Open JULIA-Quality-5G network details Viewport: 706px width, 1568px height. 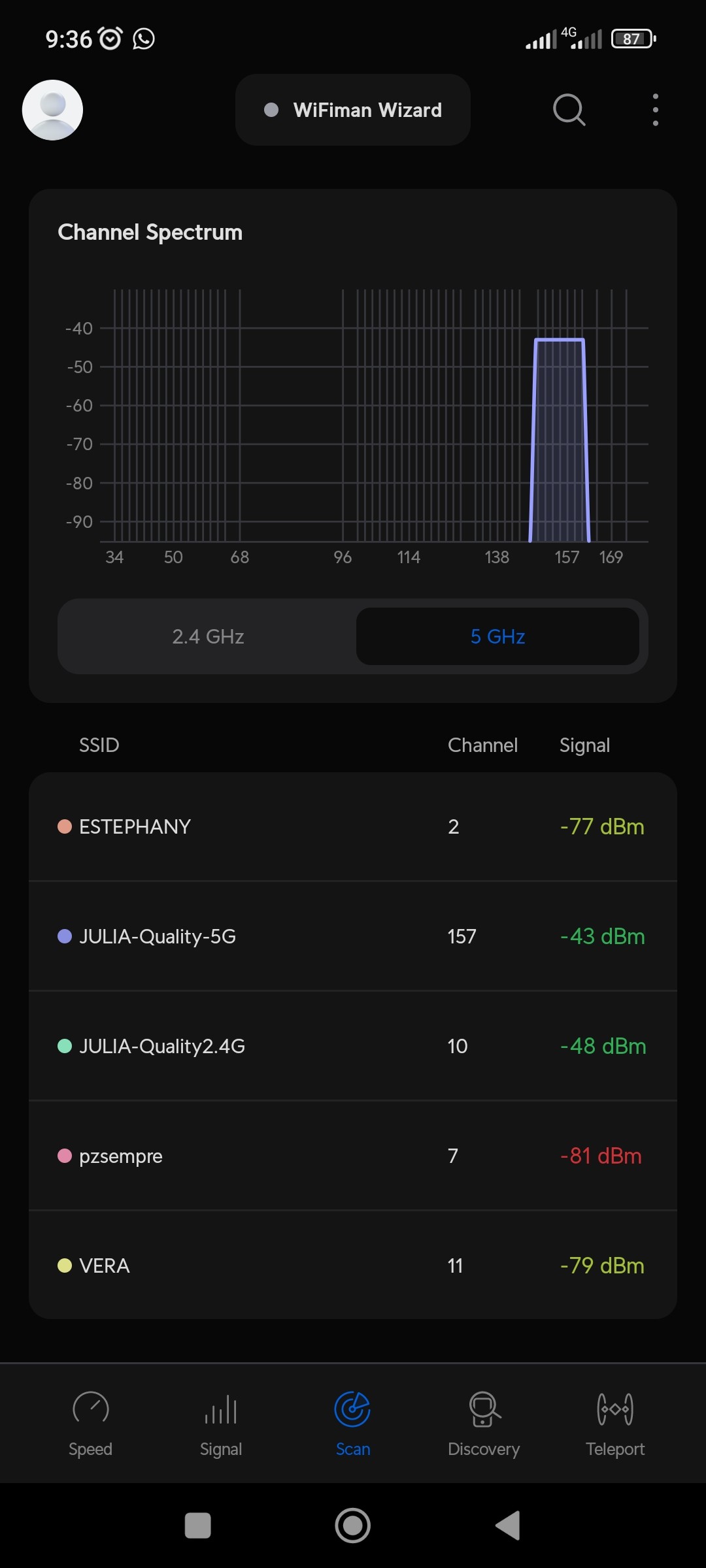353,936
